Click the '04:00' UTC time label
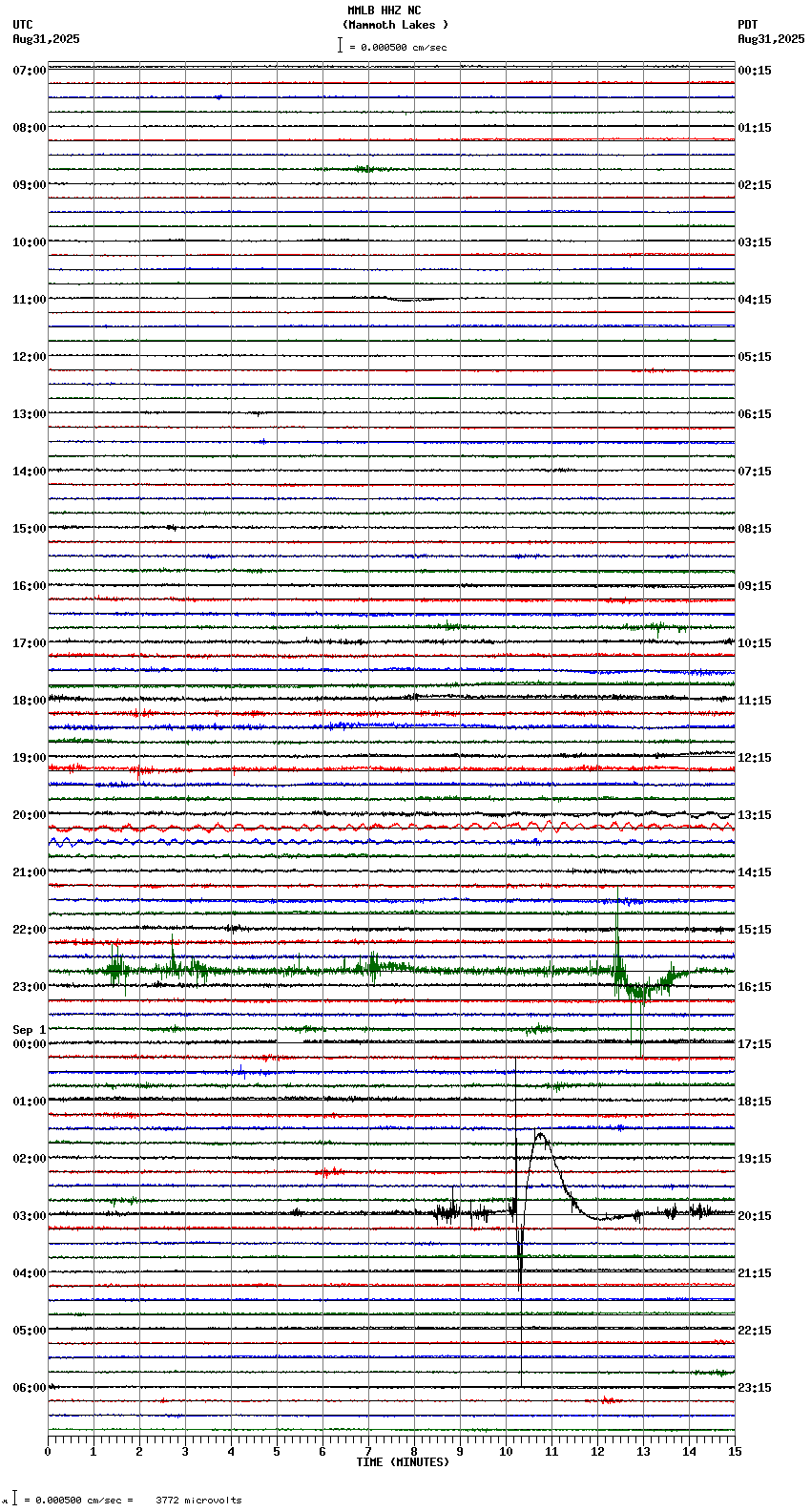The image size is (811, 1512). (x=30, y=1273)
